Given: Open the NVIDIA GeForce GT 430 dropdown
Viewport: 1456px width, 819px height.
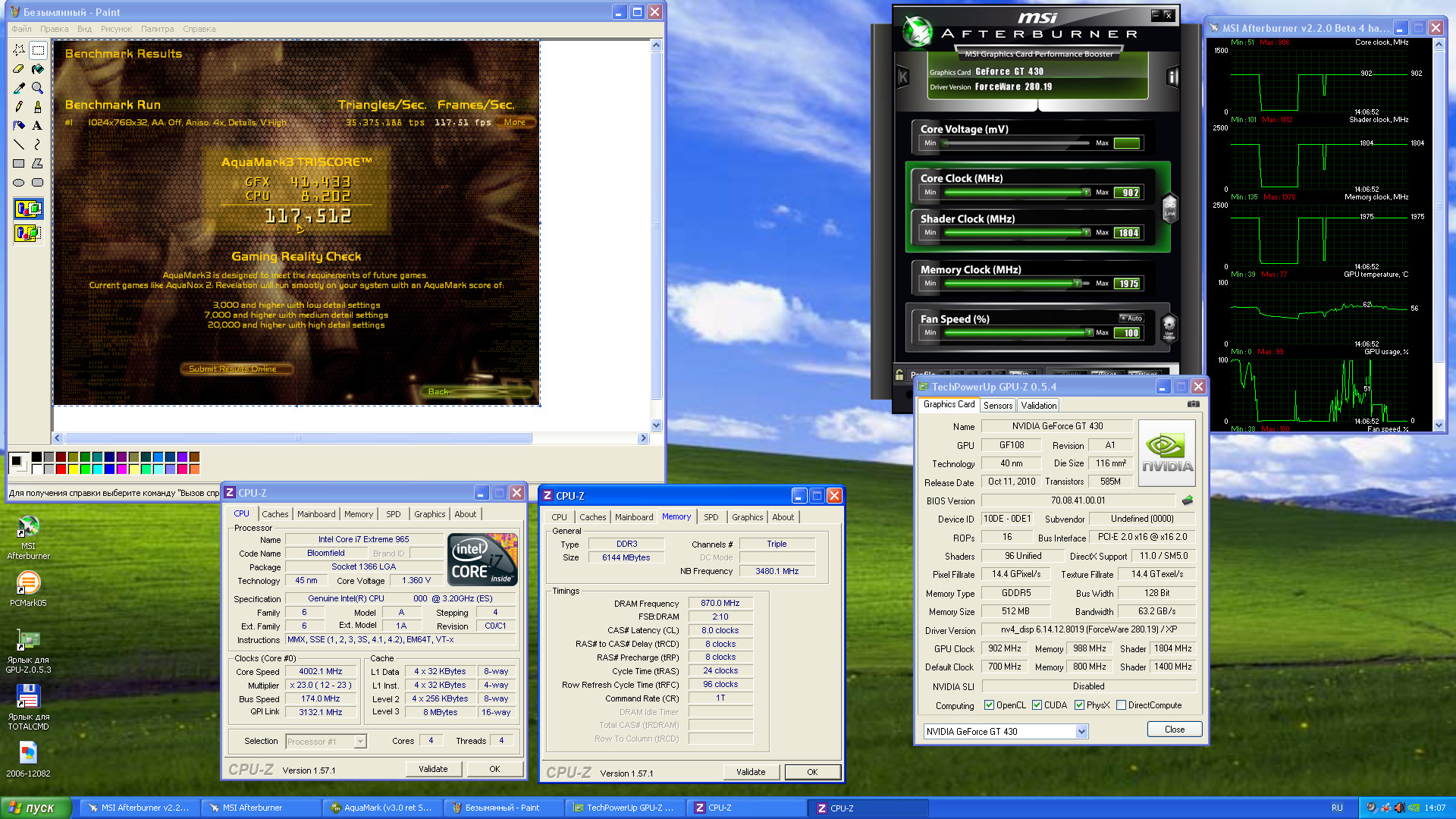Looking at the screenshot, I should point(1081,732).
